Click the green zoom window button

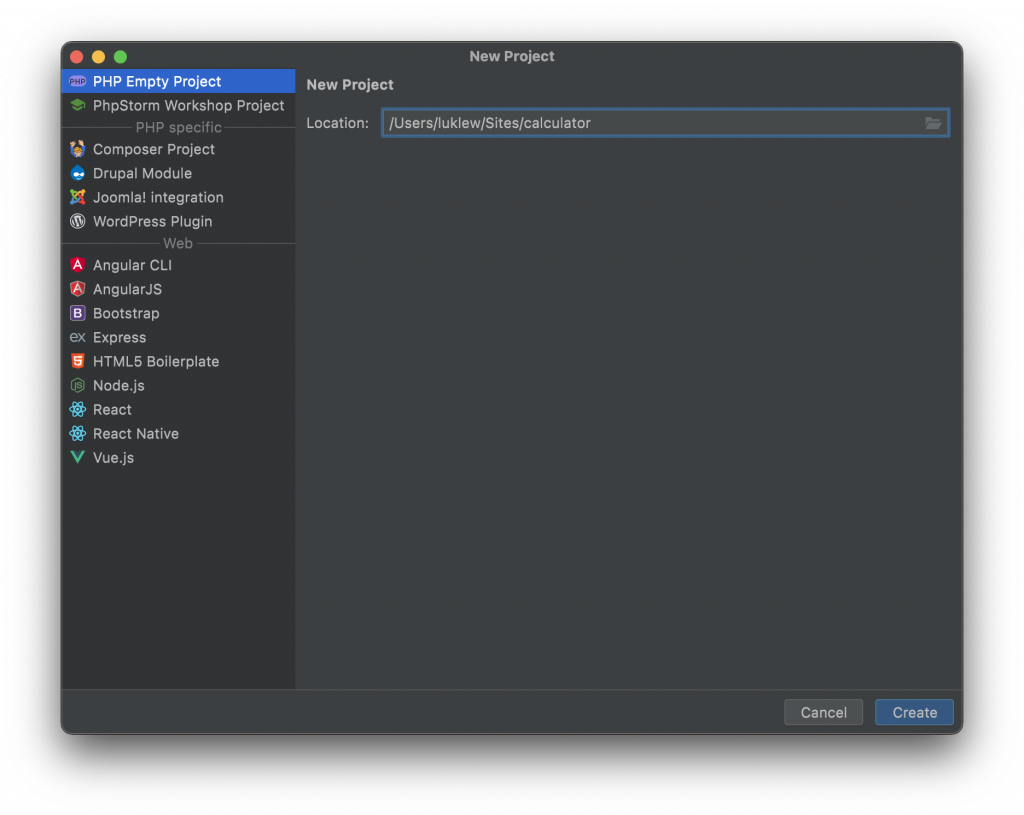[120, 57]
